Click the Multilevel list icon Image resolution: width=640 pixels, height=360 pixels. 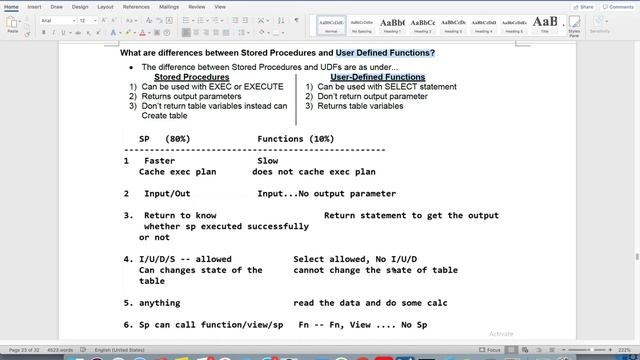coord(216,20)
